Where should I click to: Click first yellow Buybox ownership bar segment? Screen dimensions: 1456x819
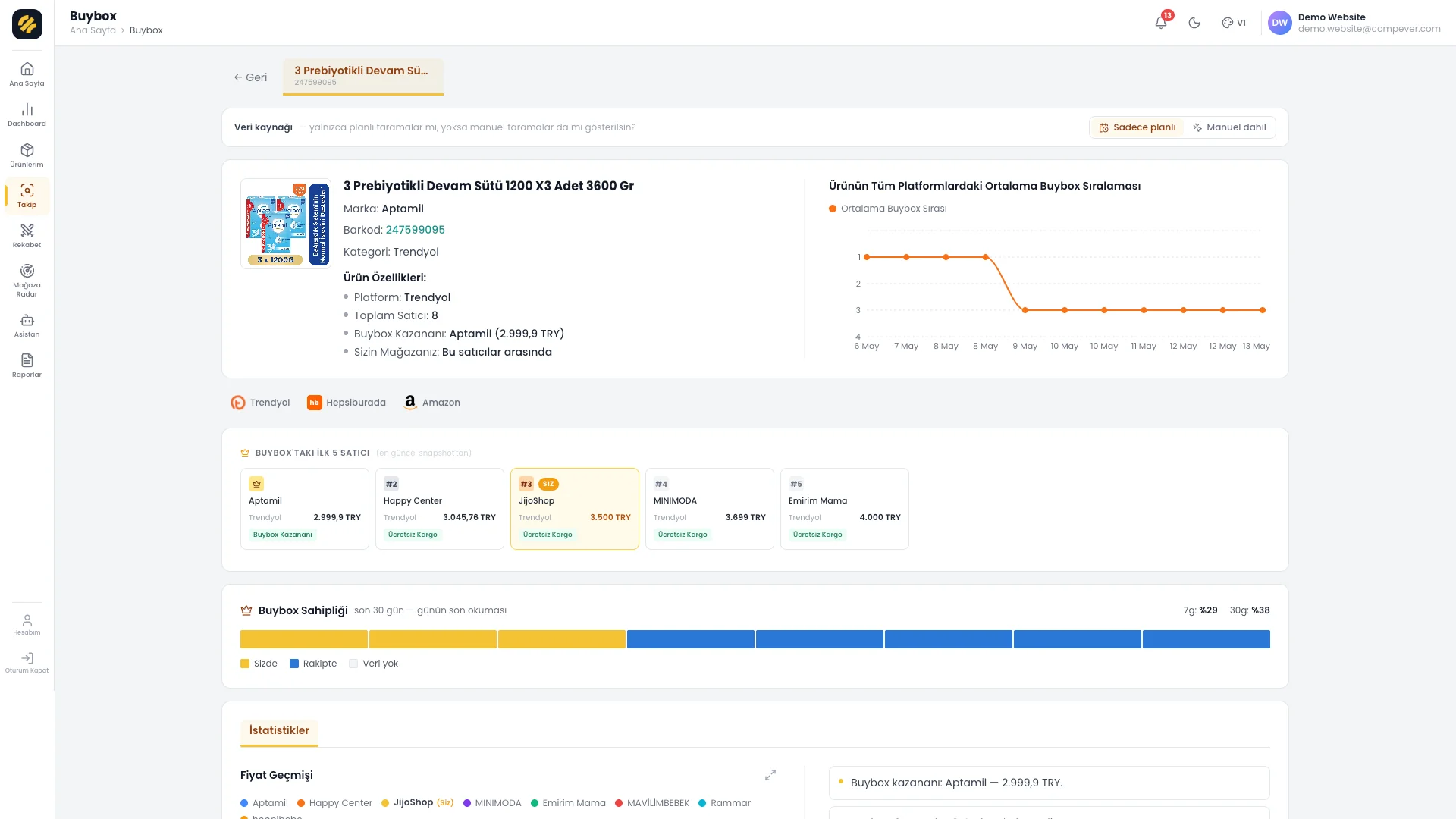(304, 639)
